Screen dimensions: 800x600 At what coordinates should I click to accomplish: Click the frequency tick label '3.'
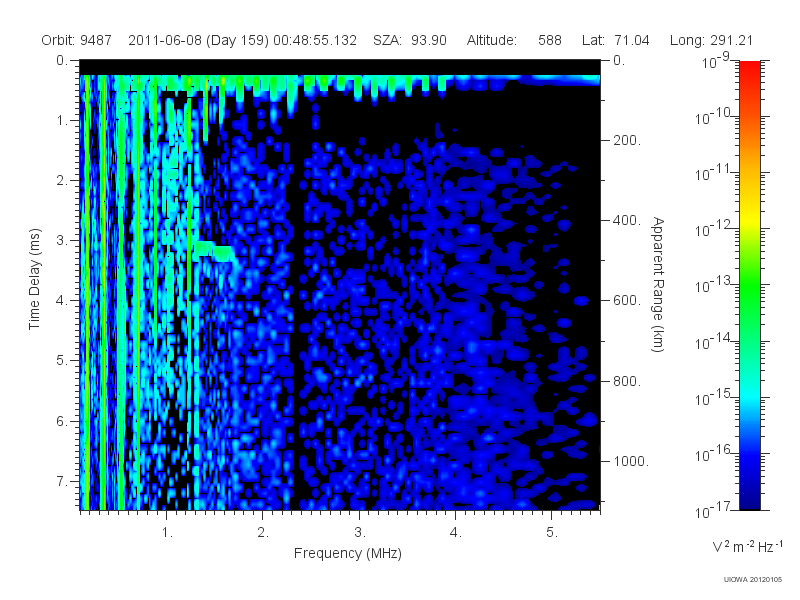(x=360, y=533)
